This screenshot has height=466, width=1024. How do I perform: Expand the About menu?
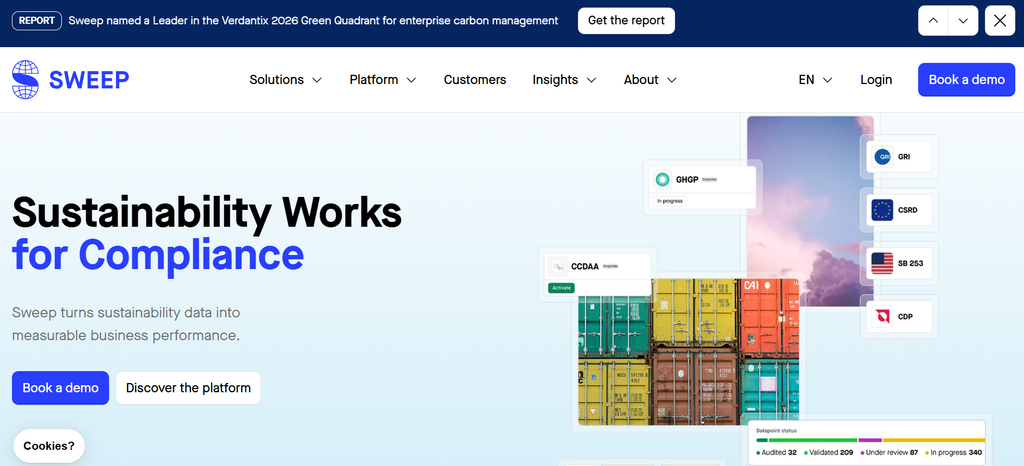tap(650, 80)
